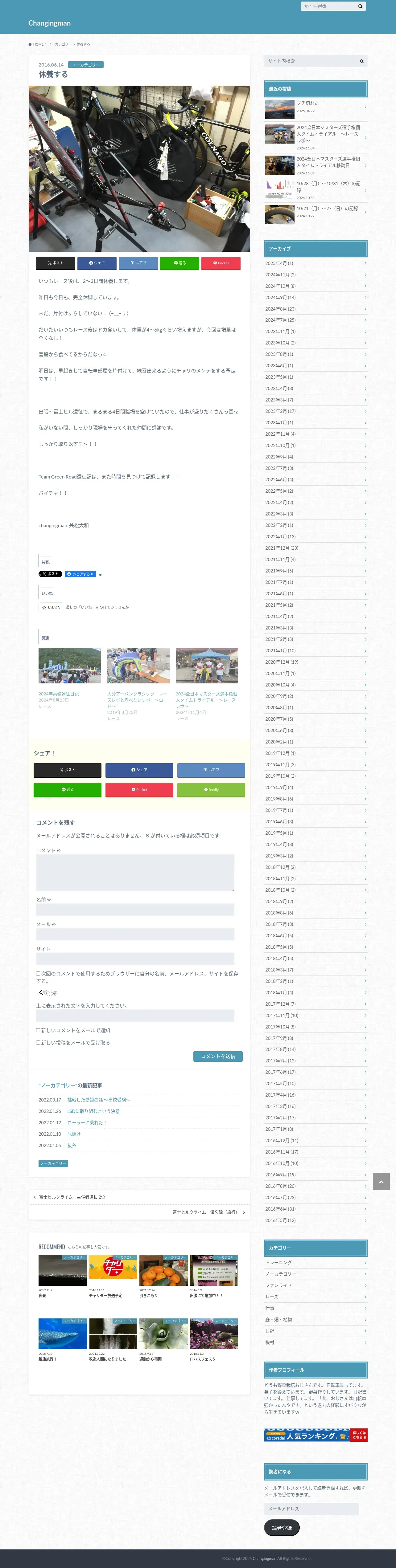Open related post 2024年乗鞍遠征日記 thumbnail
Viewport: 396px width, 1568px height.
click(69, 665)
